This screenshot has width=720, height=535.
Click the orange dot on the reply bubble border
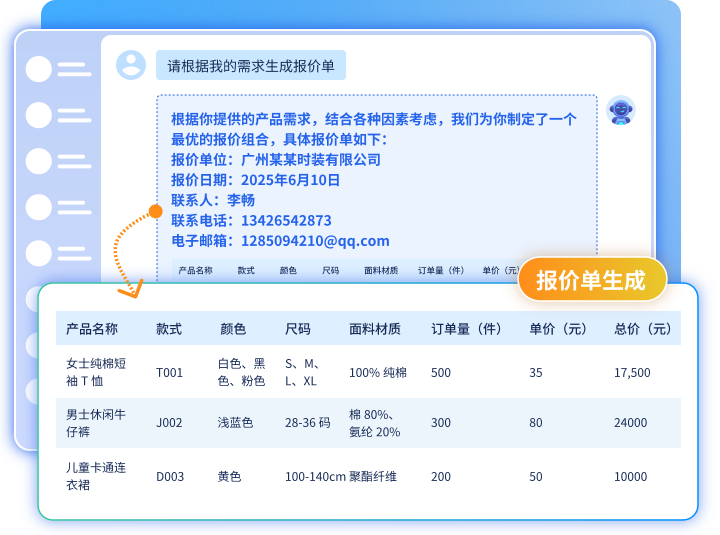click(x=155, y=211)
